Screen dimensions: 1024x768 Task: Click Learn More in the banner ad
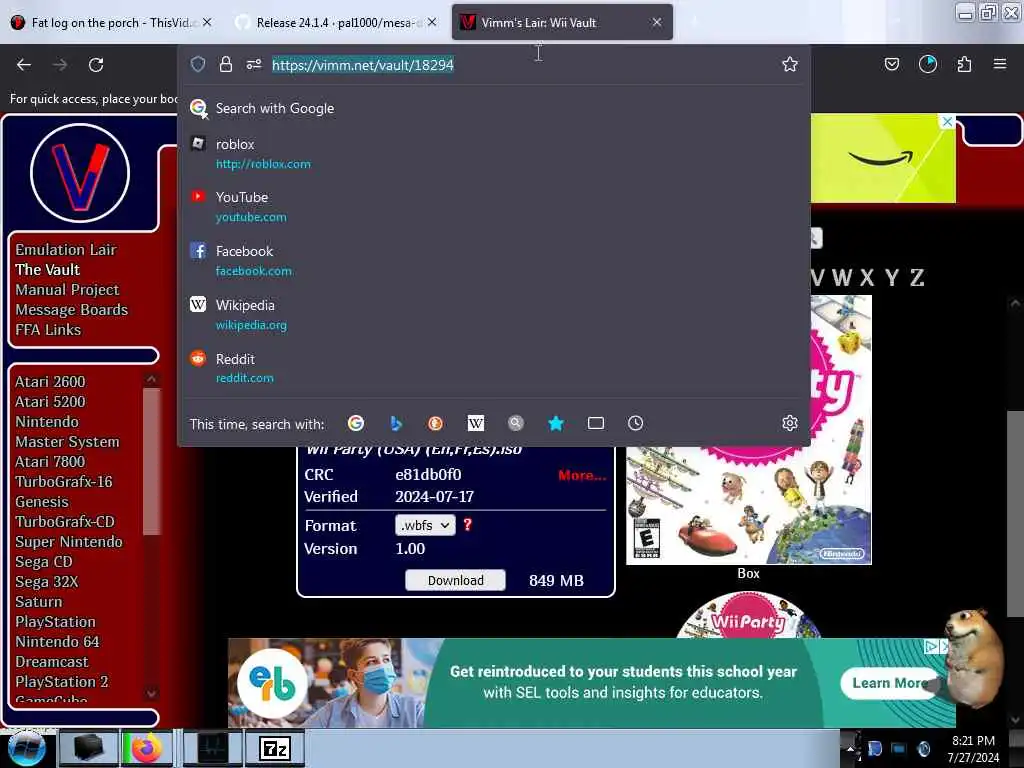(889, 683)
